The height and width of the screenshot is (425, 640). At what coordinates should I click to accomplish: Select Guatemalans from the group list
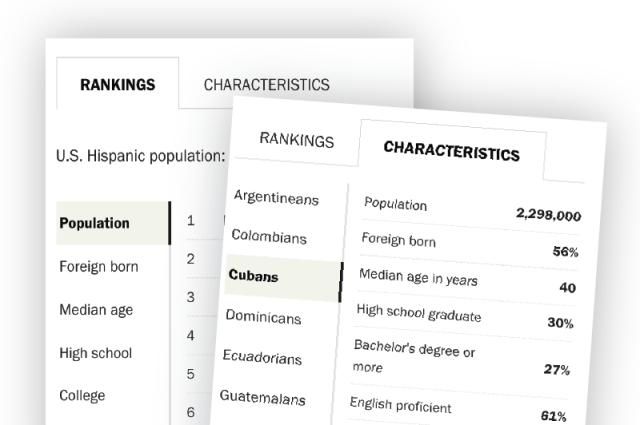click(261, 397)
